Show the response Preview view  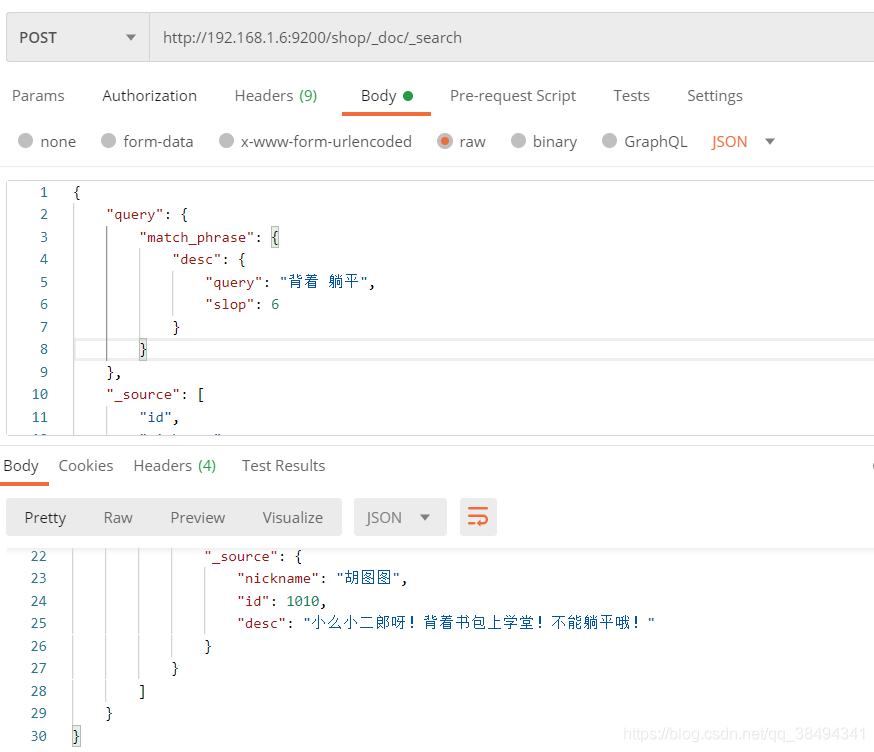tap(197, 517)
